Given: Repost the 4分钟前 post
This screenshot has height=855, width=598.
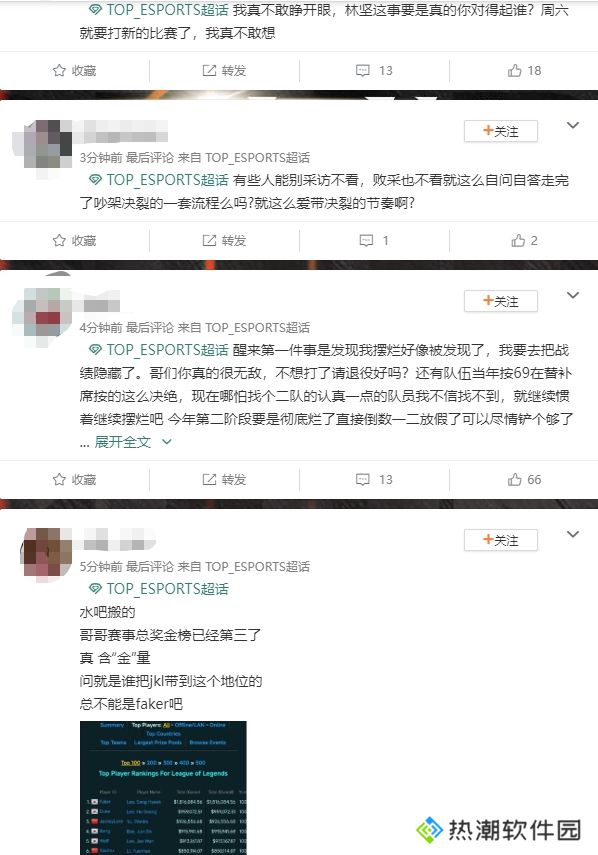Looking at the screenshot, I should (224, 480).
